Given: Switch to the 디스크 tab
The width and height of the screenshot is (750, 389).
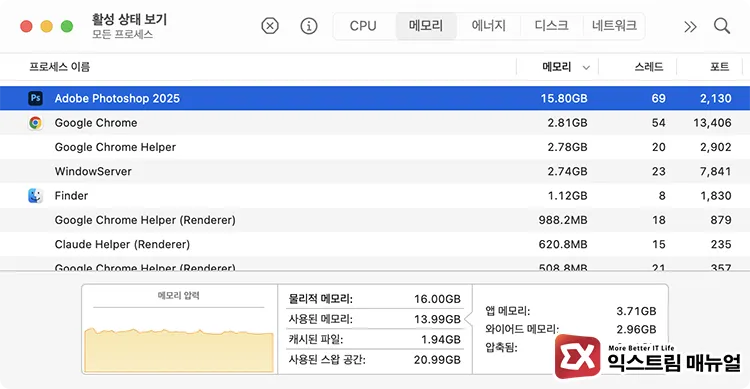Looking at the screenshot, I should click(551, 26).
